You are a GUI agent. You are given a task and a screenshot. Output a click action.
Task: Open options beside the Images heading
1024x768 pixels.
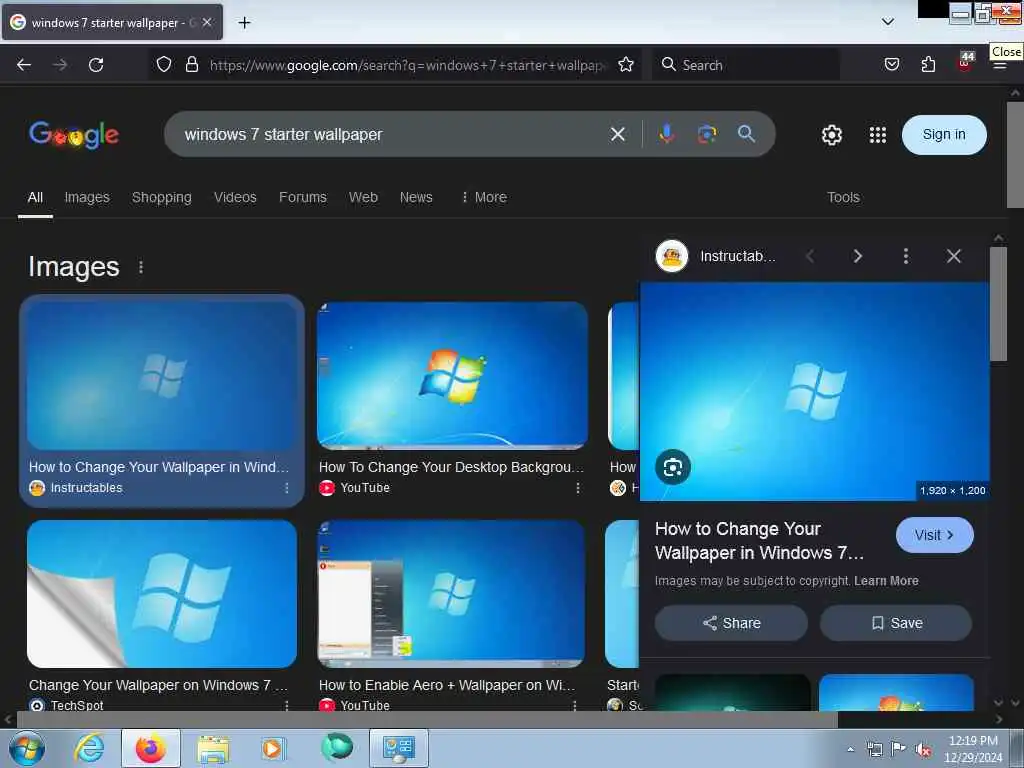(x=141, y=267)
